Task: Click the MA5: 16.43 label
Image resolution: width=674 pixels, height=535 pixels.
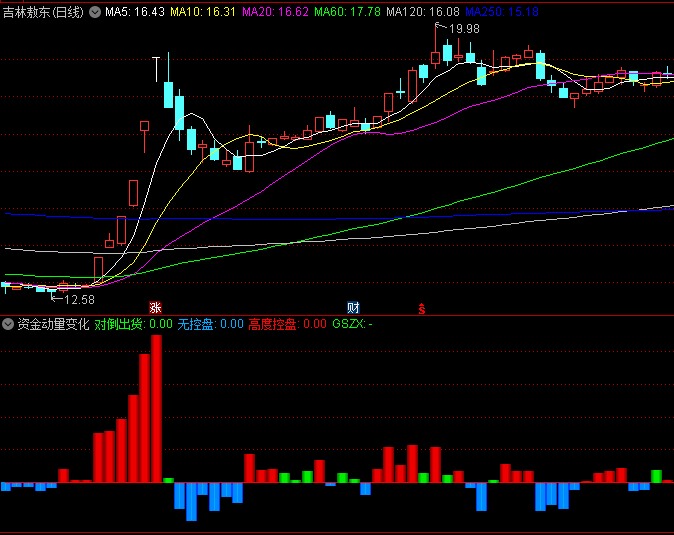Action: coord(135,12)
